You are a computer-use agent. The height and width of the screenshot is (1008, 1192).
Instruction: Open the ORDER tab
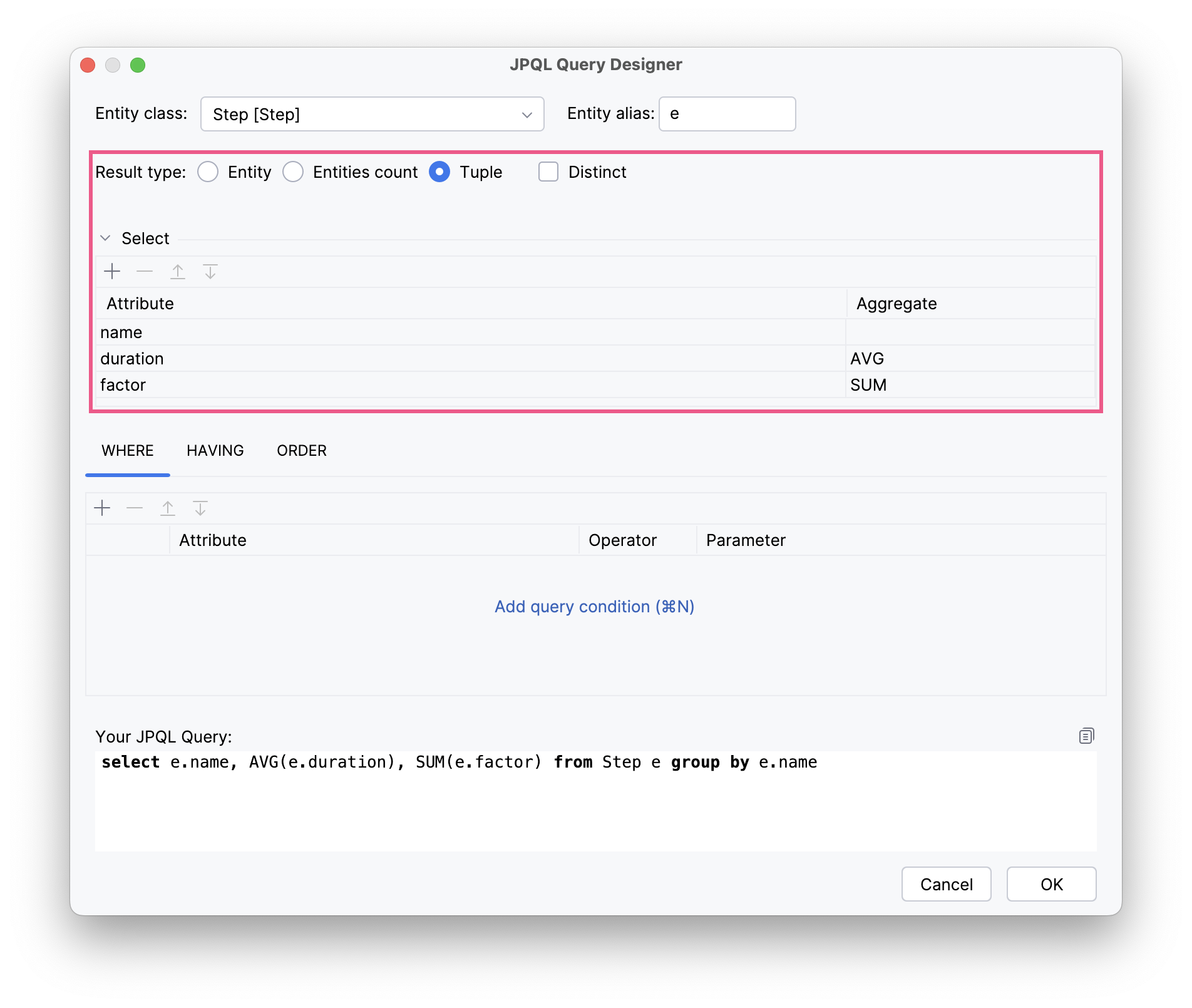click(x=301, y=450)
